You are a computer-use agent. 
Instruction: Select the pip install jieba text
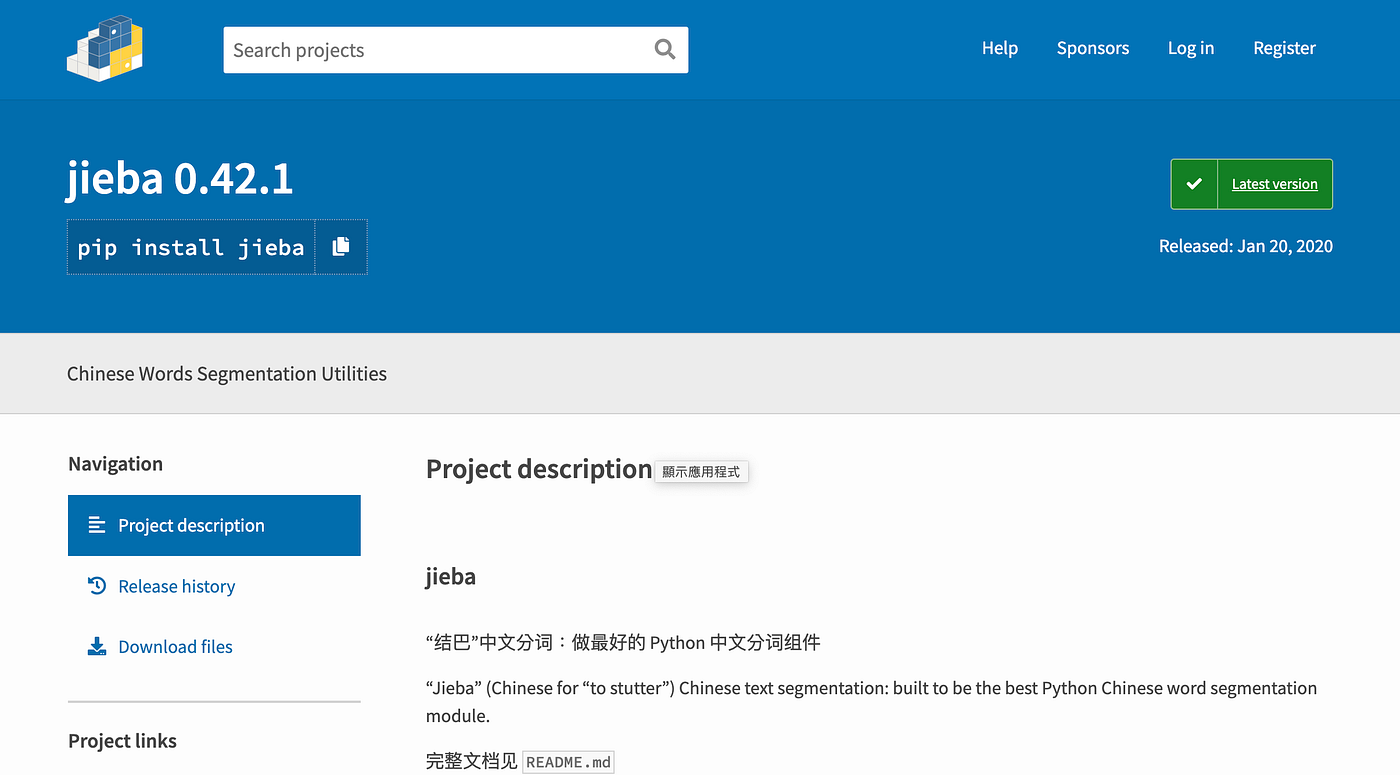[x=191, y=247]
